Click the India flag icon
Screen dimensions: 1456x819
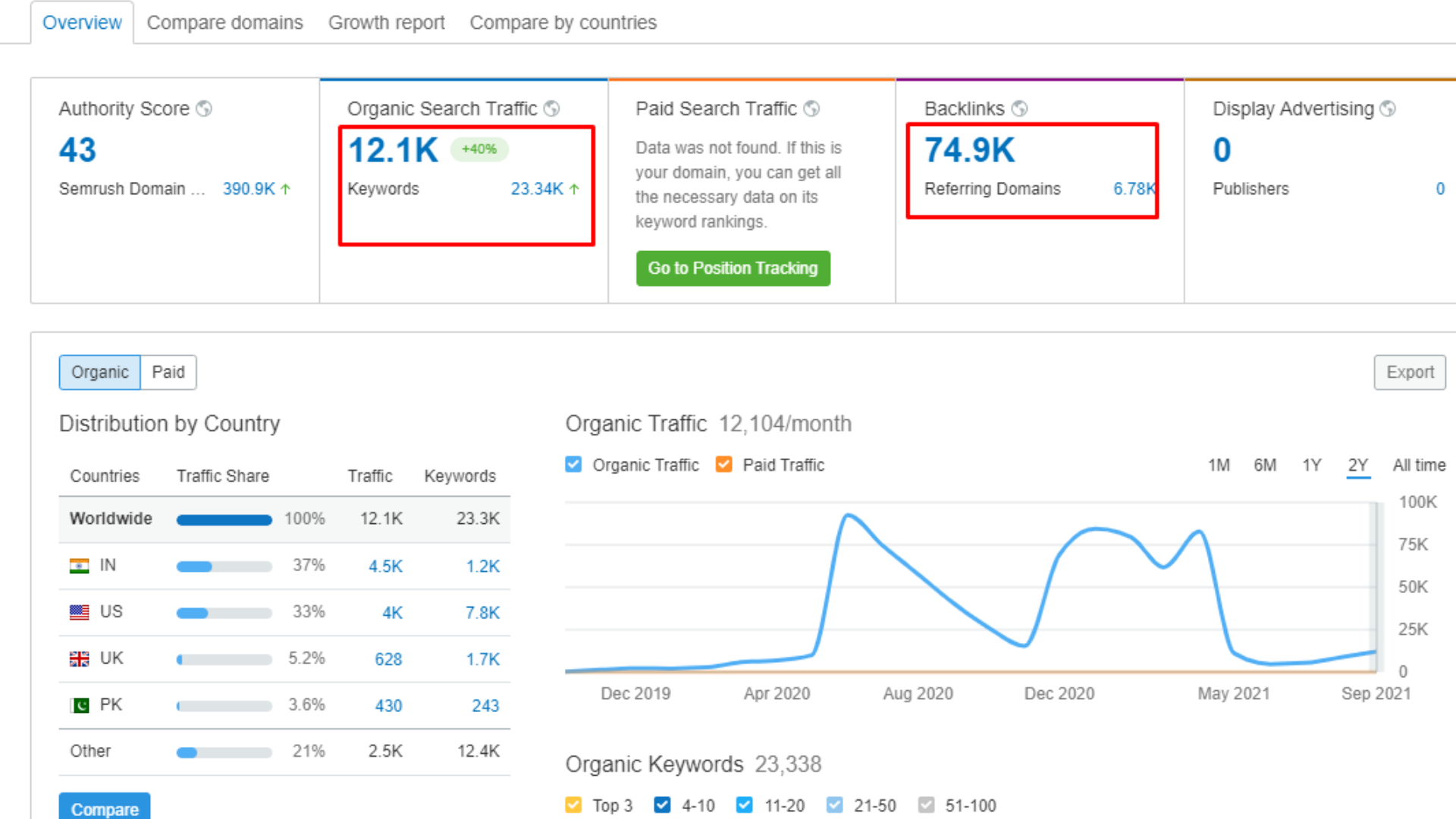pos(79,566)
